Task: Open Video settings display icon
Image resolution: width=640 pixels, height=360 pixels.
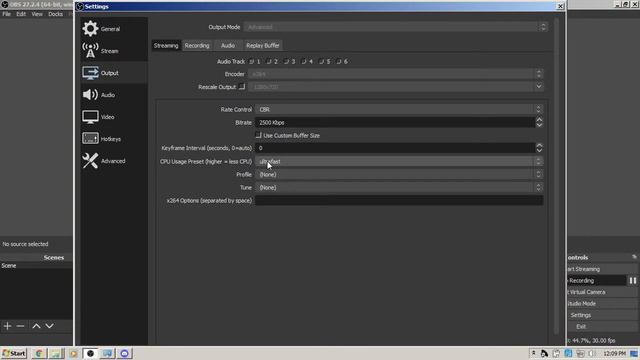Action: click(90, 117)
